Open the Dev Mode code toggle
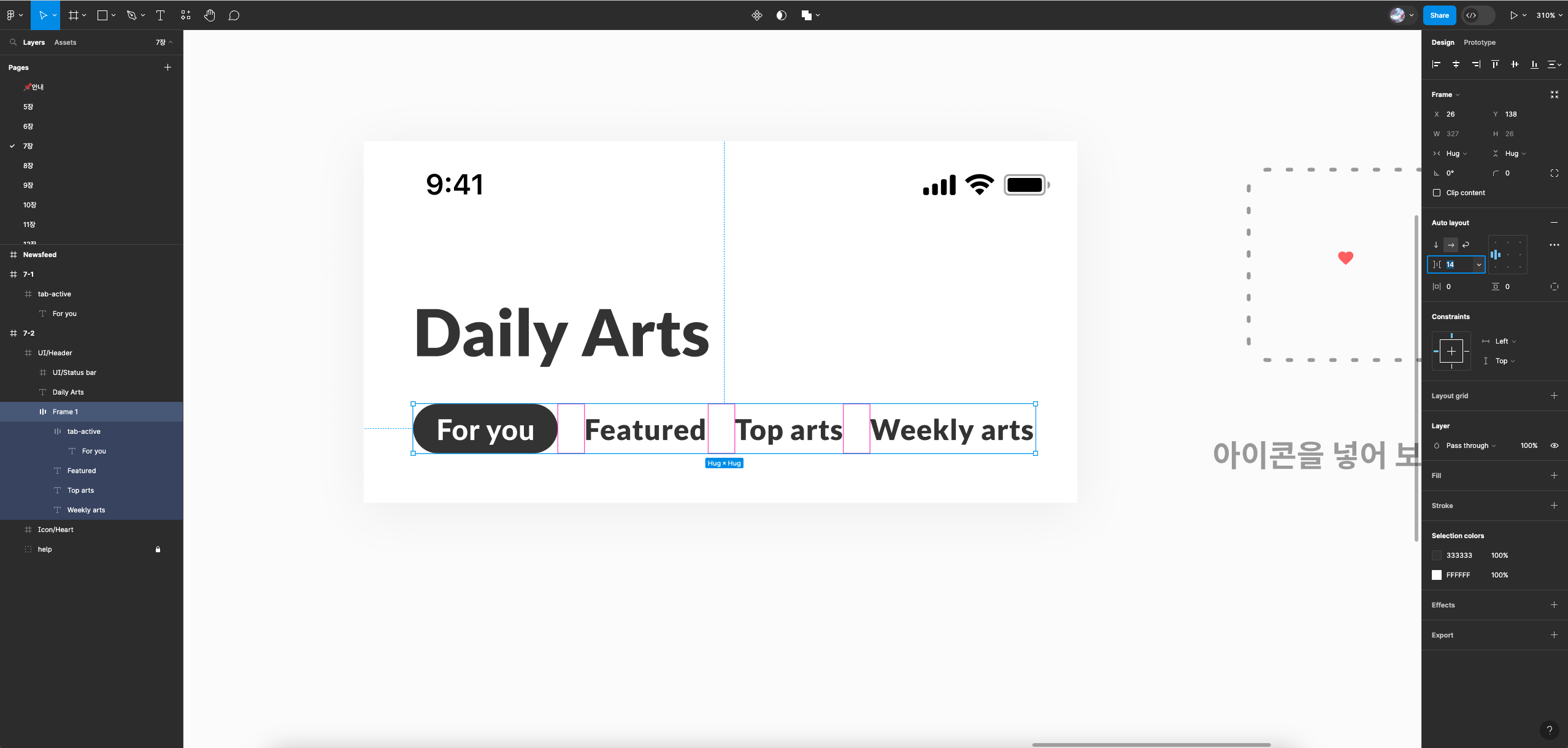This screenshot has height=748, width=1568. [1478, 15]
